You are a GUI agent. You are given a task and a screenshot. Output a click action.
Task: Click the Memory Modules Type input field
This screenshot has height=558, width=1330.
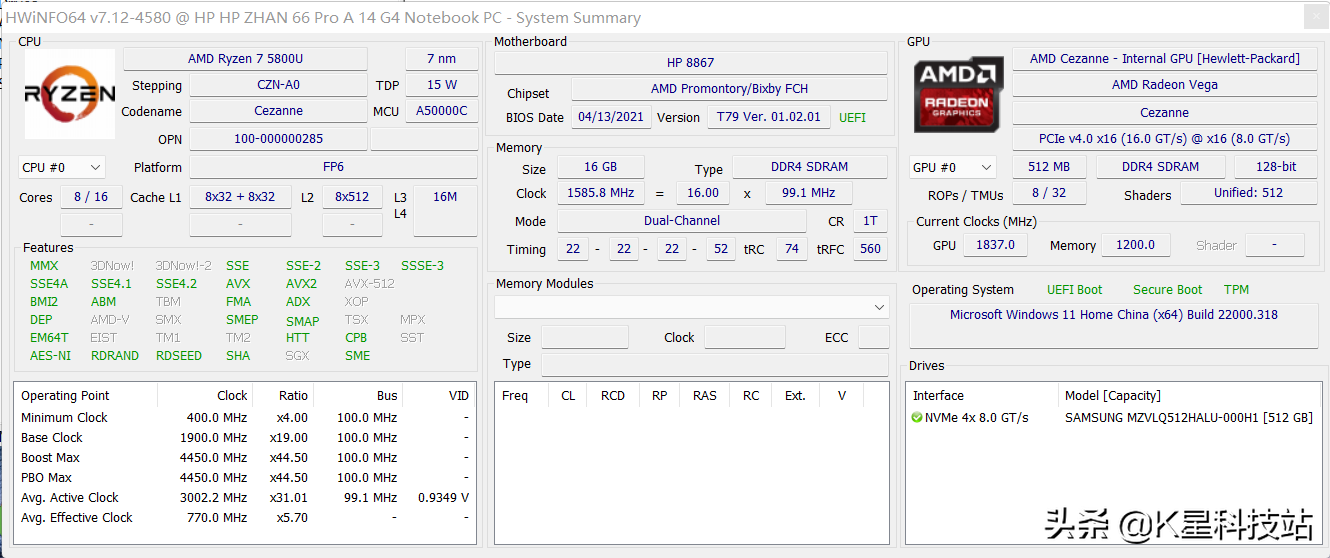[x=714, y=364]
